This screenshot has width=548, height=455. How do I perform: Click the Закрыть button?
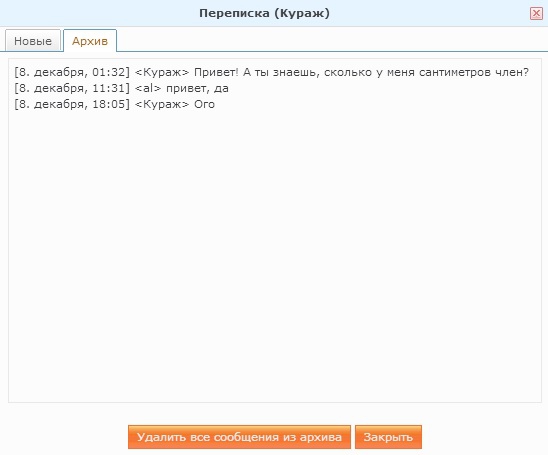(388, 437)
